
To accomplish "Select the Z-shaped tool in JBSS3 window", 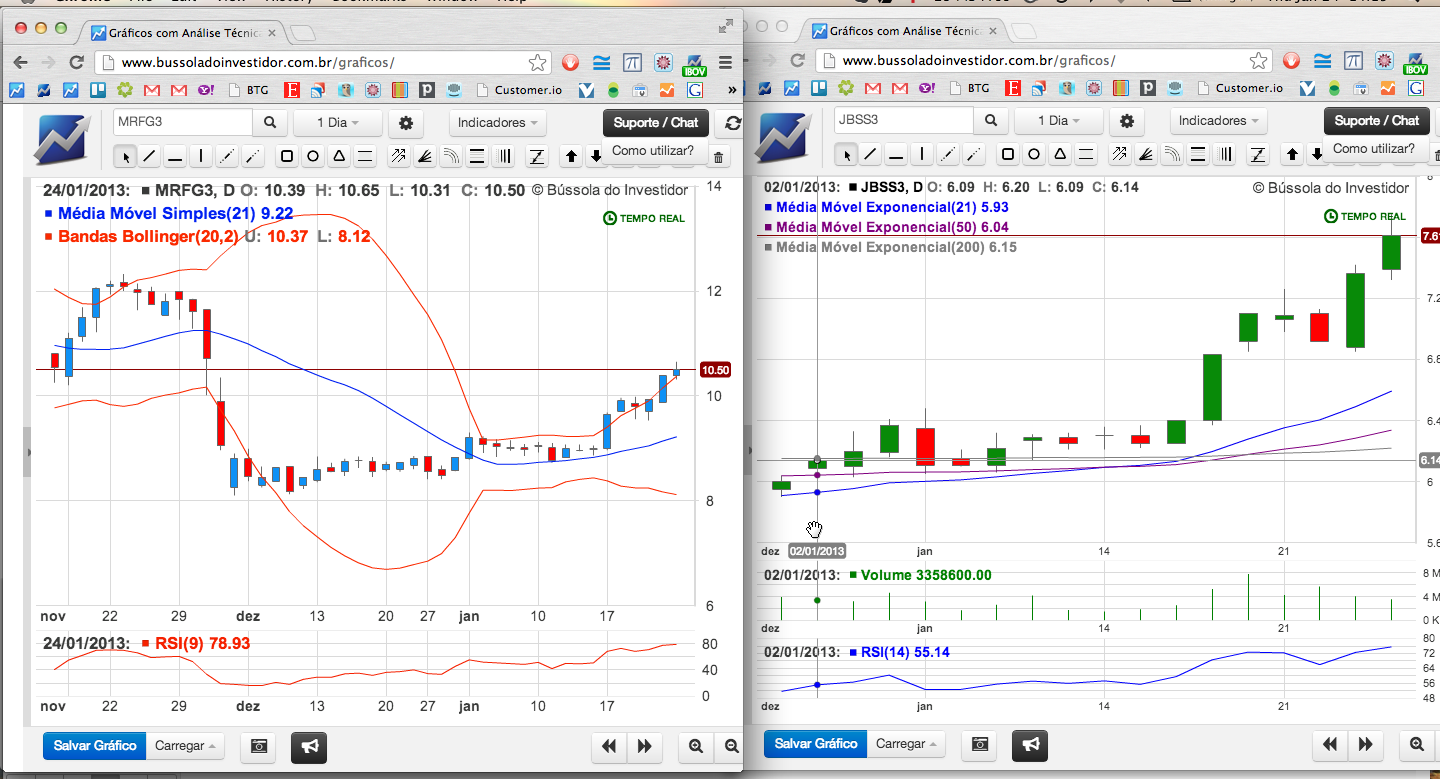I will coord(1258,155).
